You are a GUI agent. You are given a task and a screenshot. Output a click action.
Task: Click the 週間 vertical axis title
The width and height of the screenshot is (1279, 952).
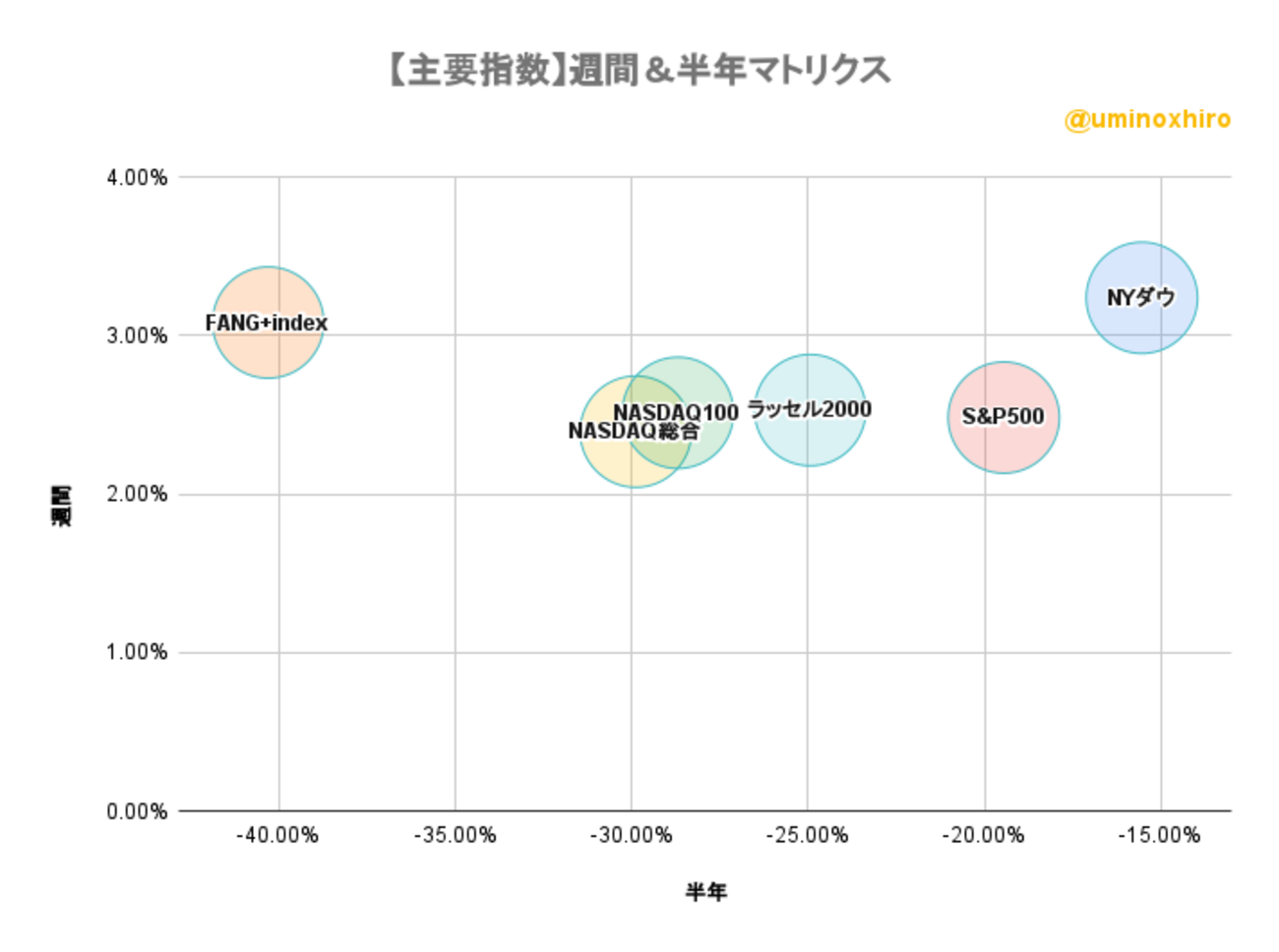point(61,505)
